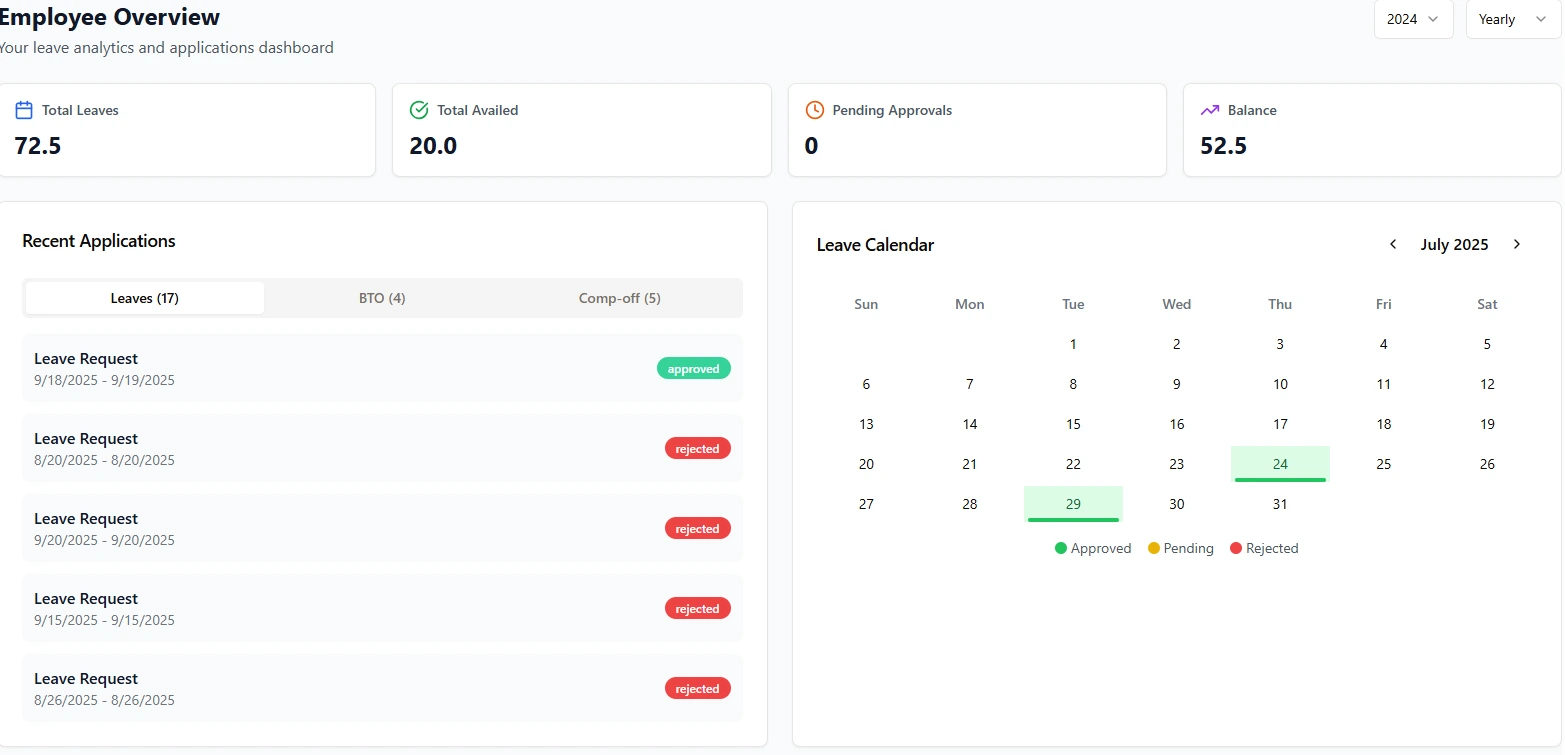Open the Yearly period dropdown
Image resolution: width=1565 pixels, height=755 pixels.
1512,19
